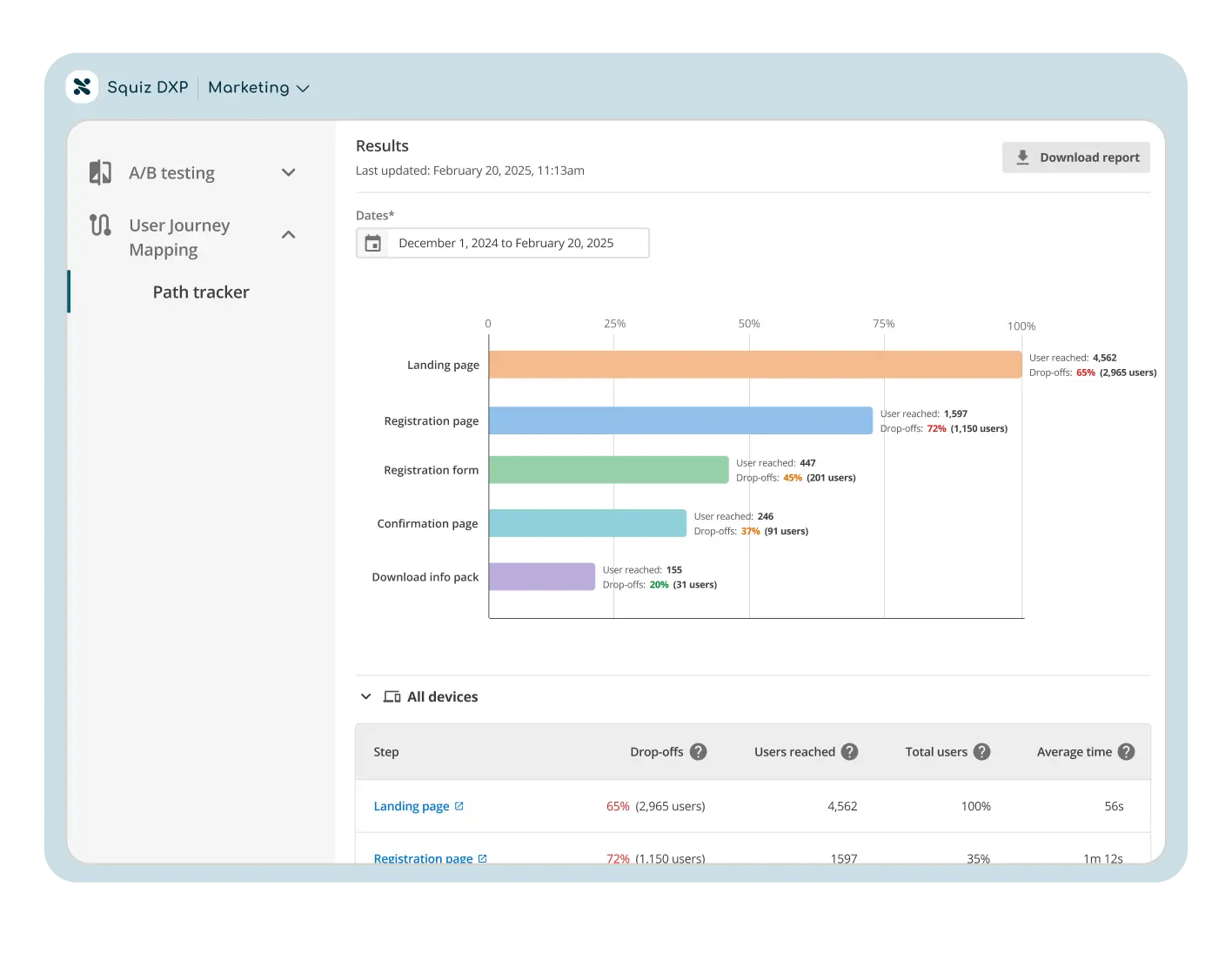Collapse the All devices section
The height and width of the screenshot is (954, 1232).
366,697
